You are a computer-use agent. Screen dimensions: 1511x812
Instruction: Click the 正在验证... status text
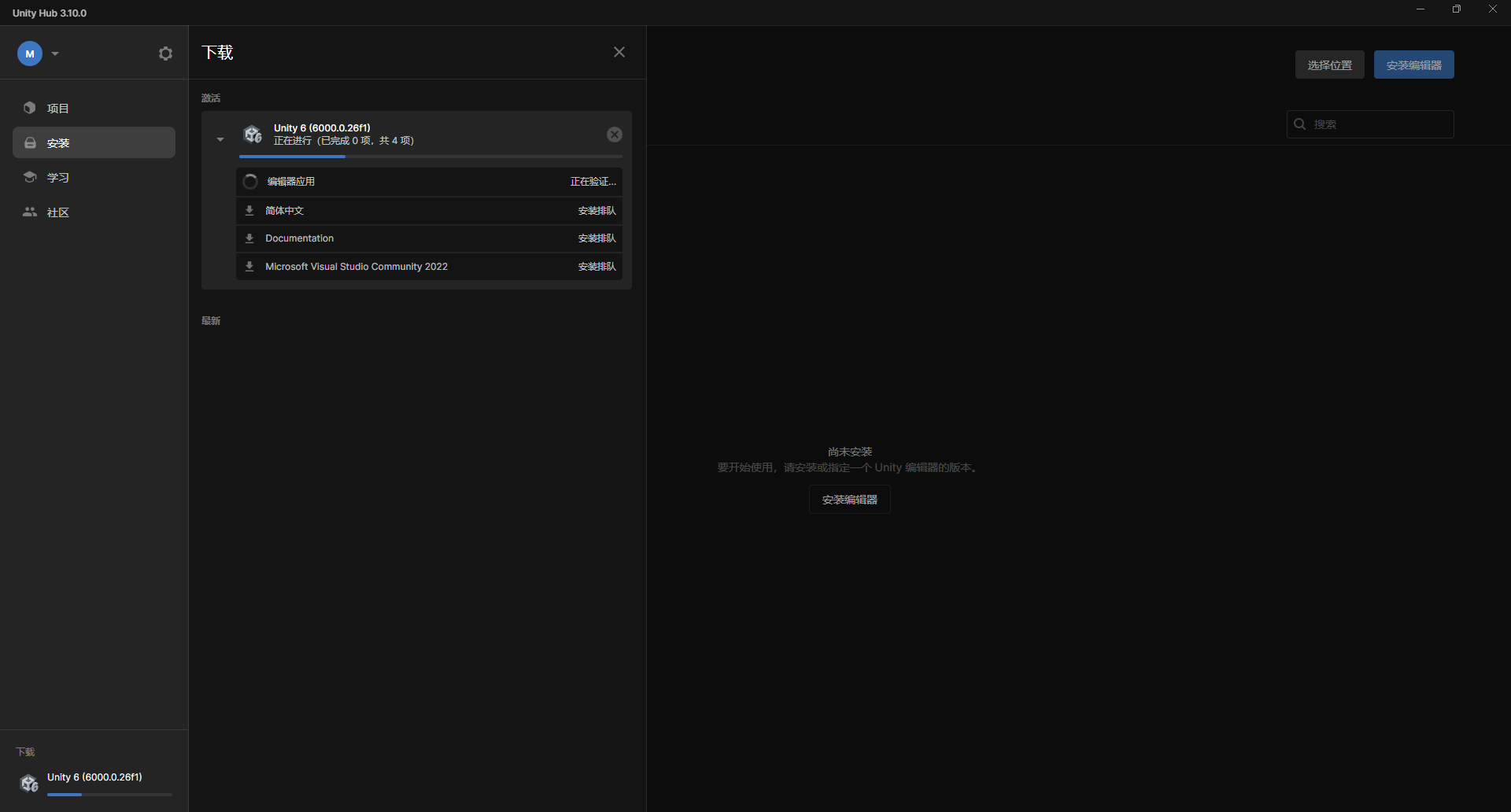593,182
